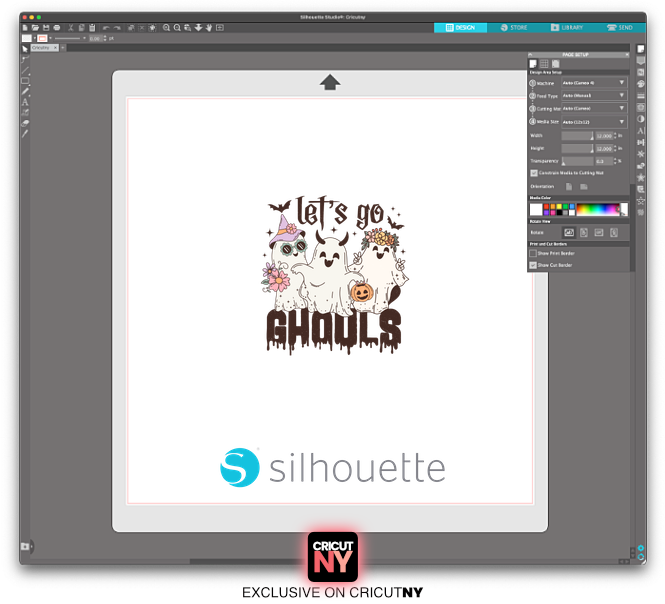Toggle Constrain Media to Cutting Mat checkbox

[534, 173]
